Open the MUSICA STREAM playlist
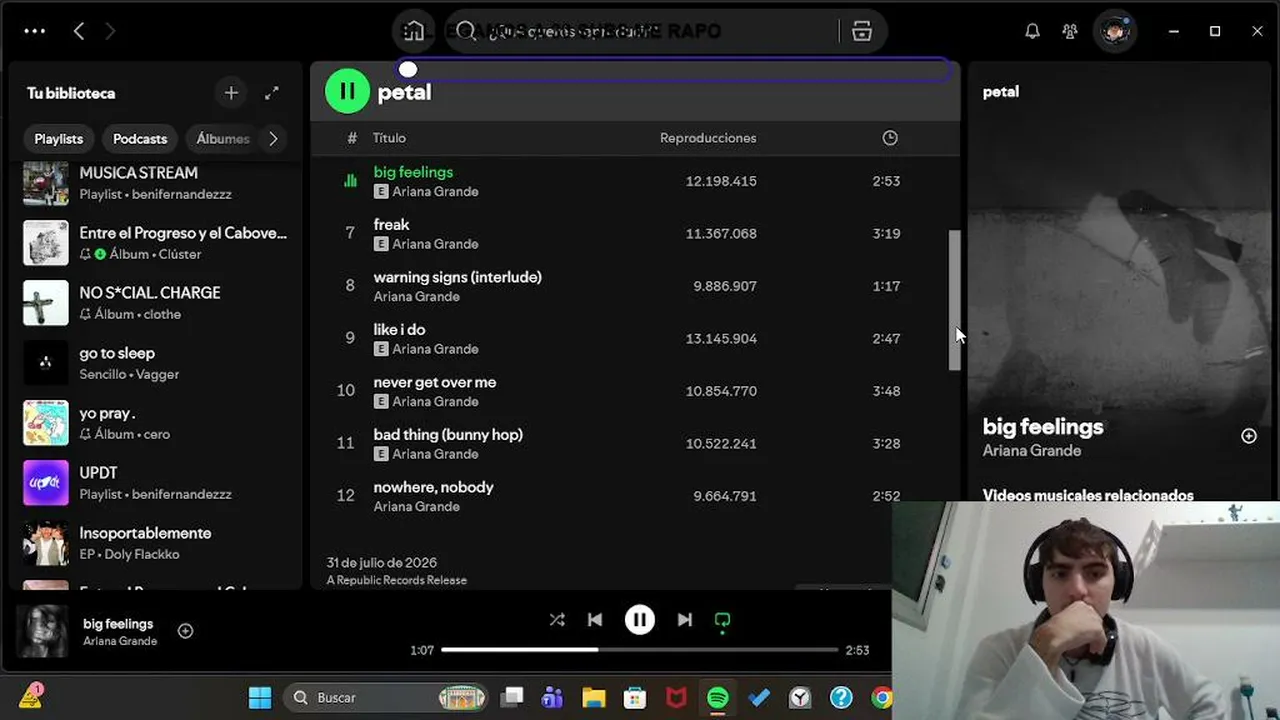Image resolution: width=1280 pixels, height=720 pixels. (156, 183)
